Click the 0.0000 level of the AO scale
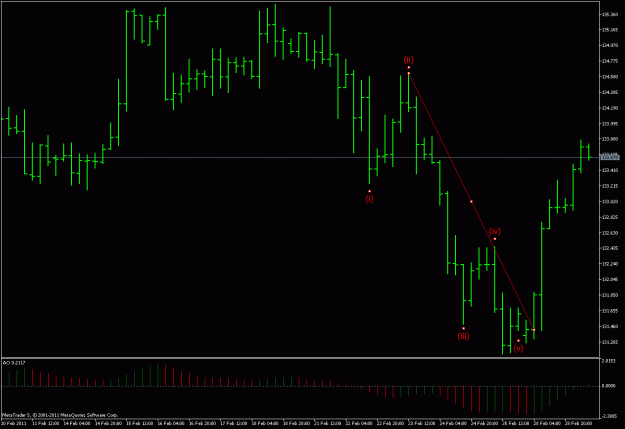This screenshot has height=429, width=625. [x=609, y=386]
